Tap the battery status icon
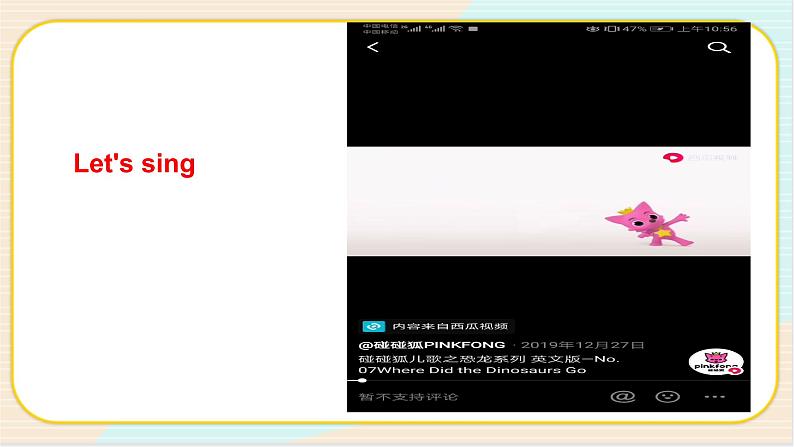Screen dimensions: 794x447 pyautogui.click(x=661, y=29)
